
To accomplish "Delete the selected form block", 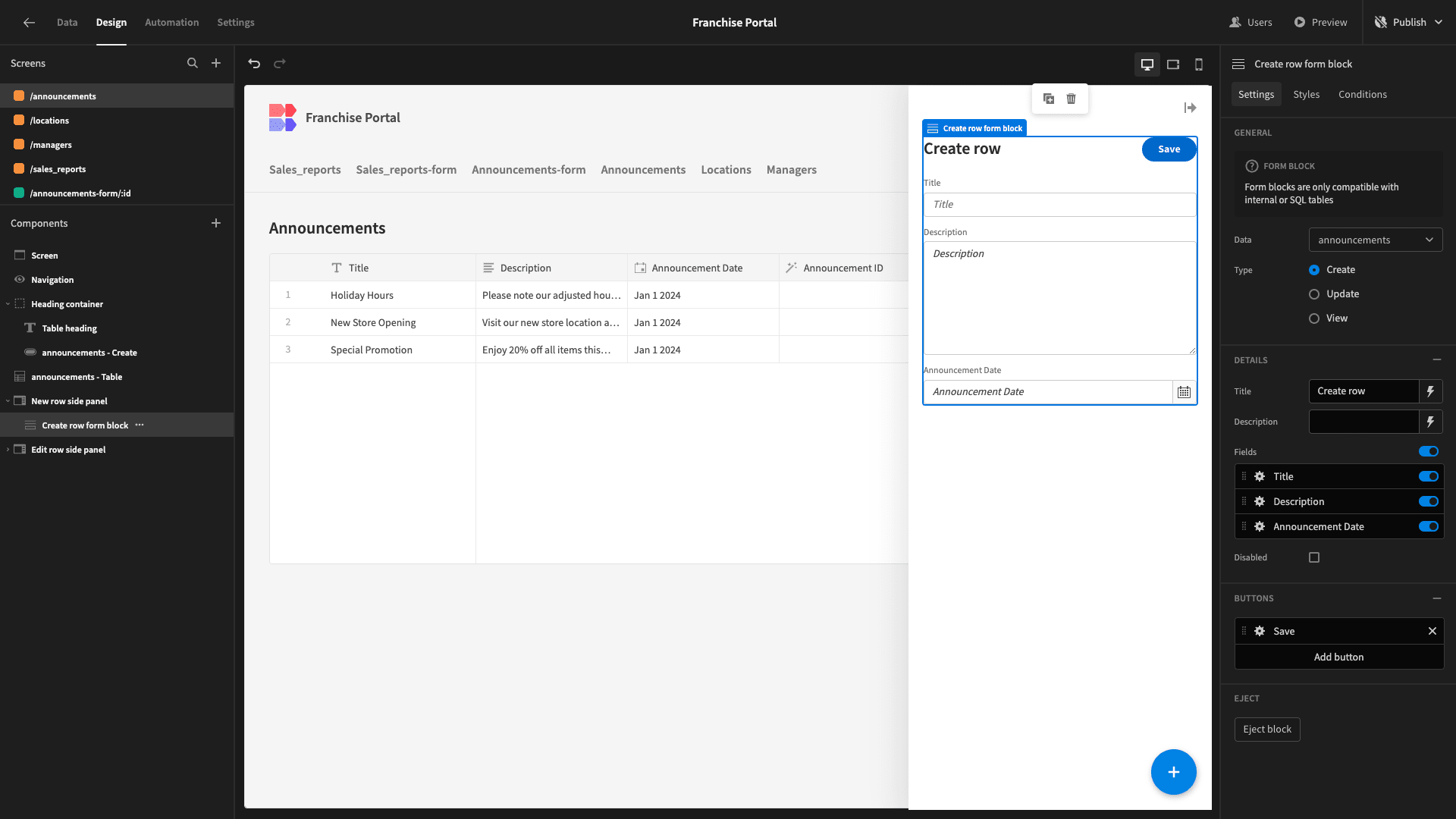I will (1071, 99).
